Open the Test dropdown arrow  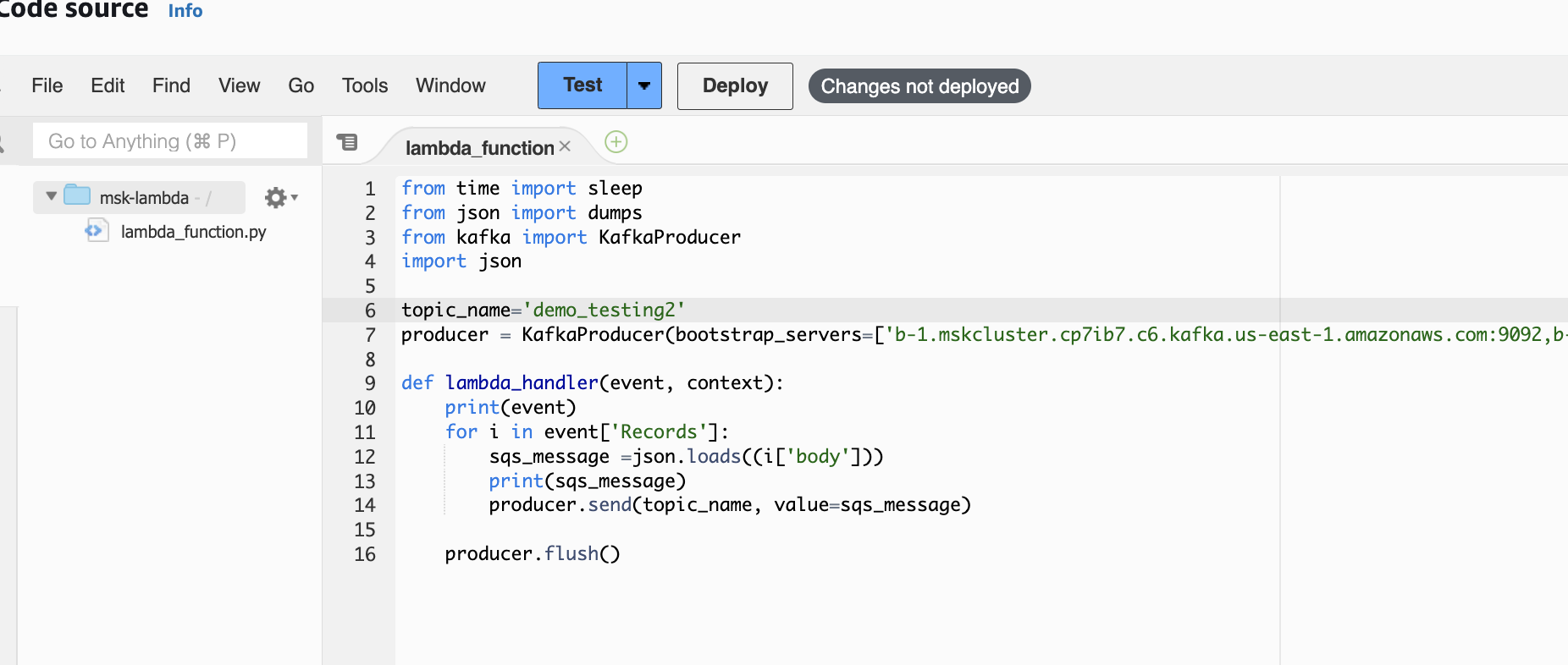644,85
